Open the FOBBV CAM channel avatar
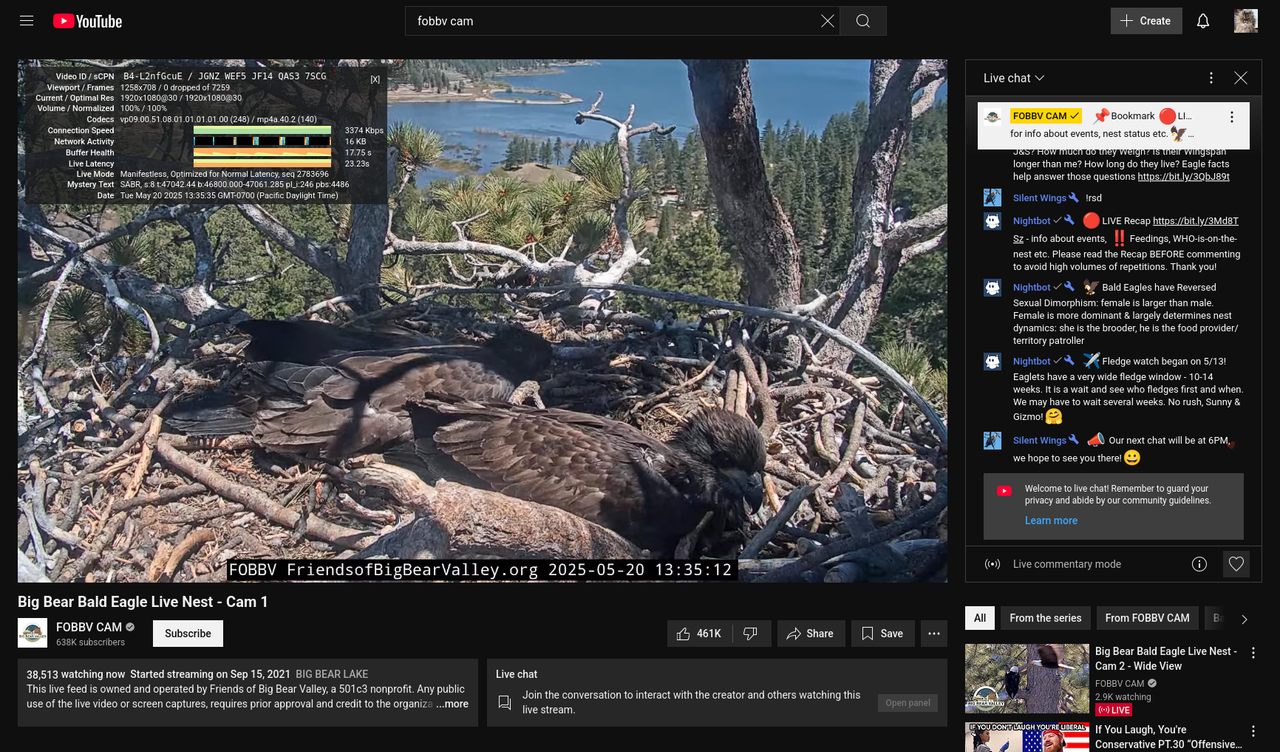Screen dimensions: 1280x752 tap(33, 633)
